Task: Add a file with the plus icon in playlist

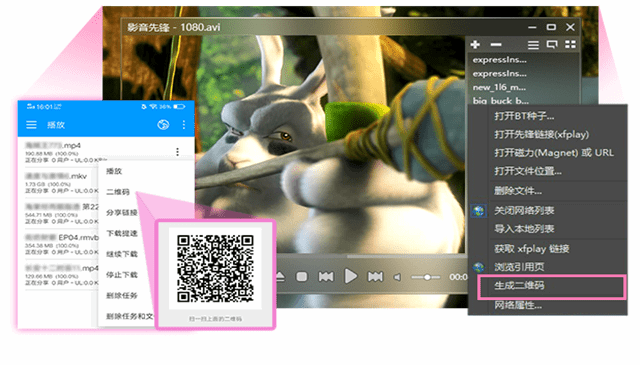Action: coord(475,45)
